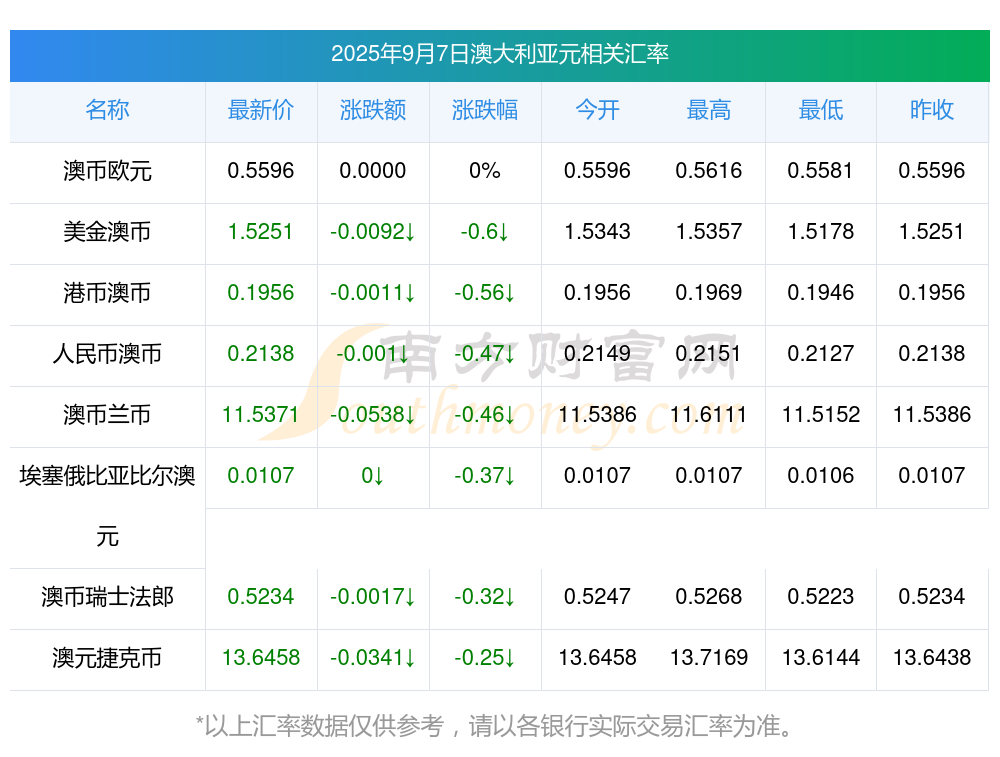Click the 2025年9月7日澳大利亚元相关汇率 title banner
Viewport: 1000px width, 757px height.
pos(499,55)
